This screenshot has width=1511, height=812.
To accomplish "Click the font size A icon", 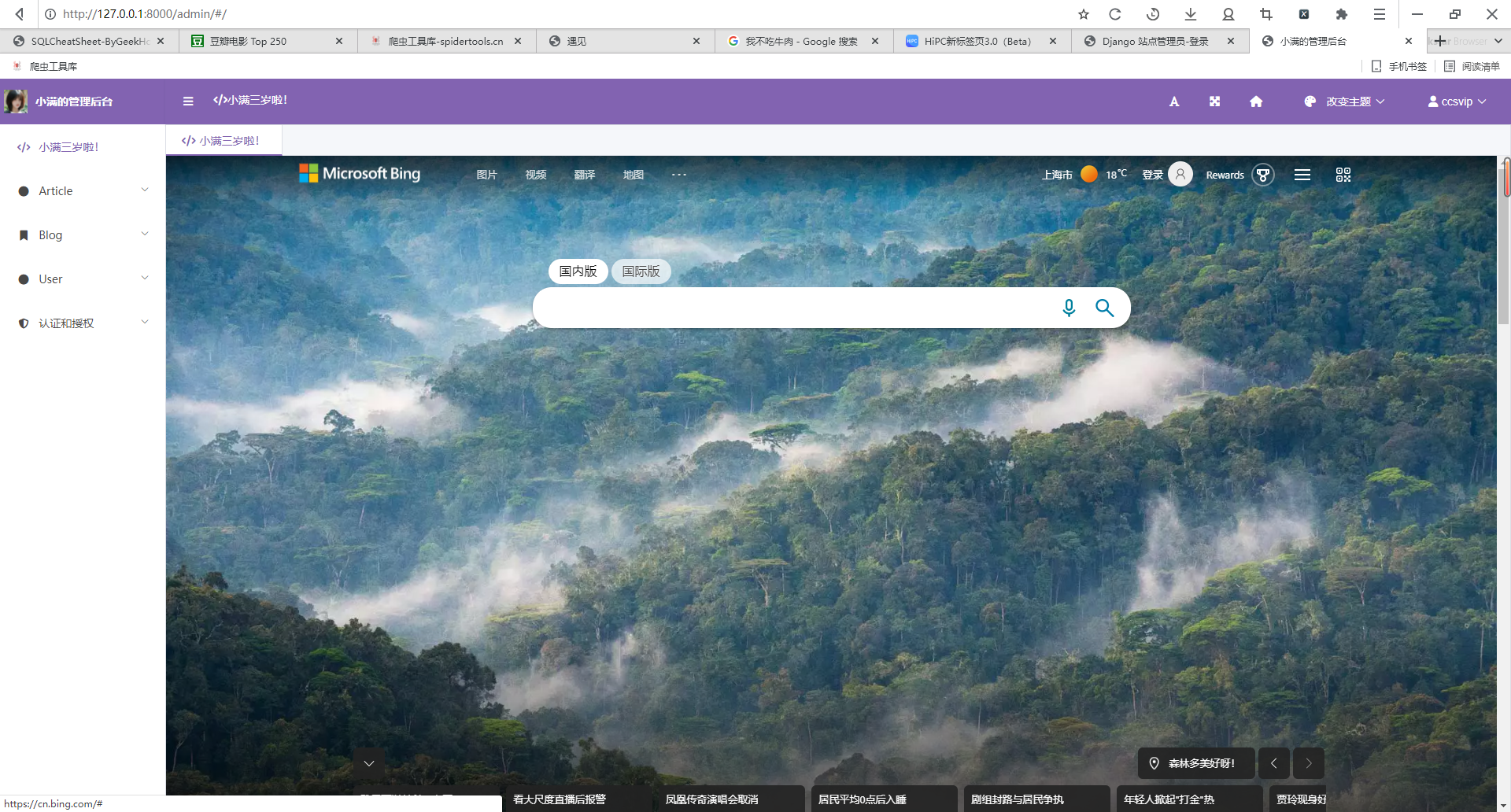I will [1174, 101].
